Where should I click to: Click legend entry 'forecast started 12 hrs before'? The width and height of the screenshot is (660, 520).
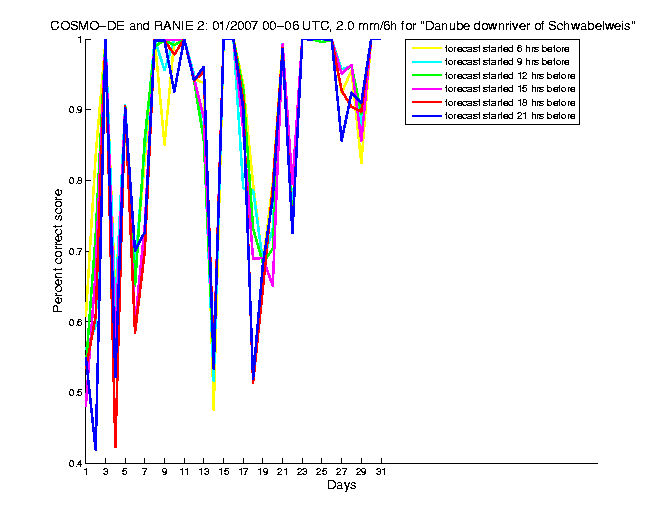(510, 76)
